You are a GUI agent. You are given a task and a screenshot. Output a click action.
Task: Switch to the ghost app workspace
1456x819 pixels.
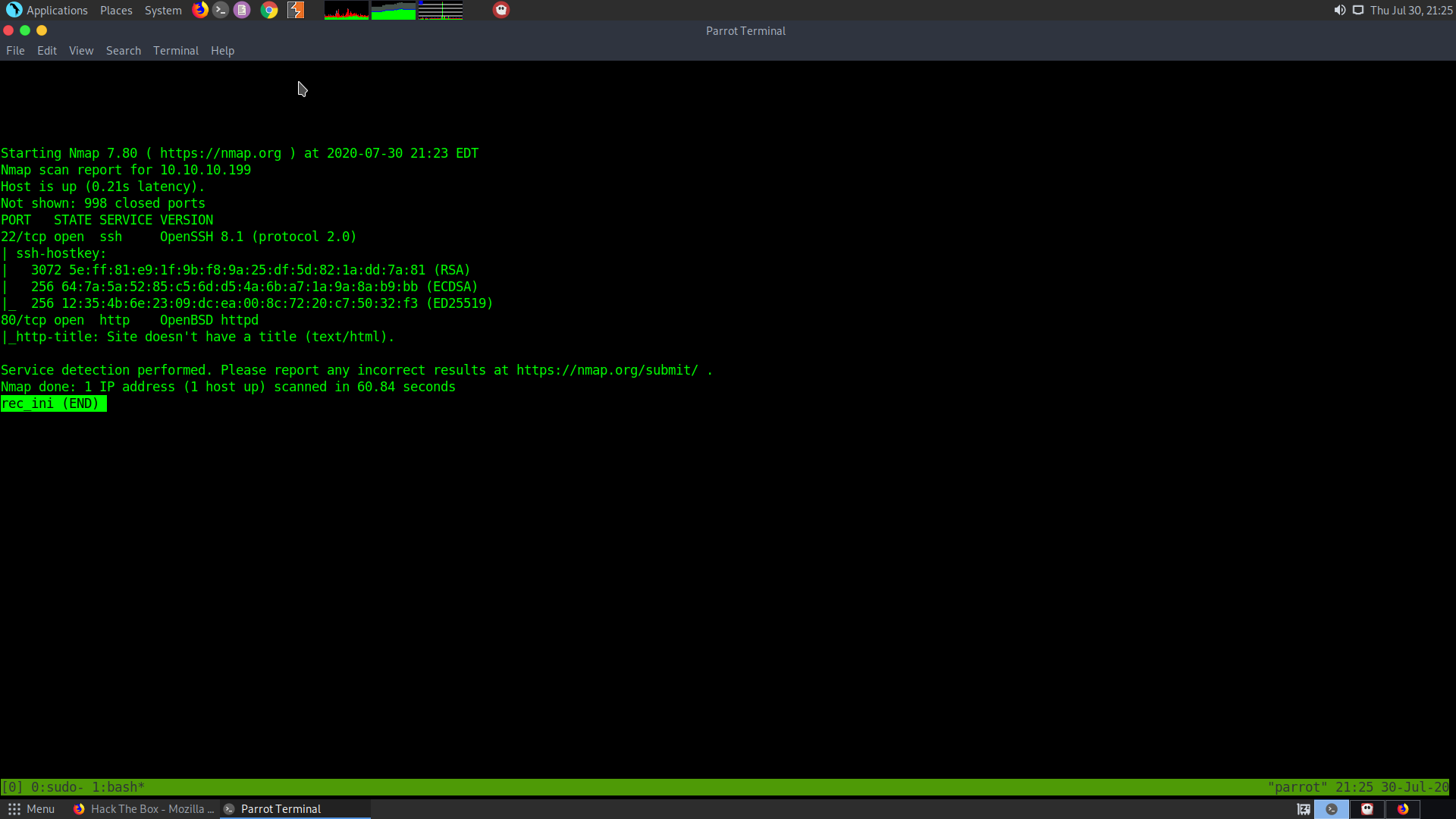(x=1367, y=809)
